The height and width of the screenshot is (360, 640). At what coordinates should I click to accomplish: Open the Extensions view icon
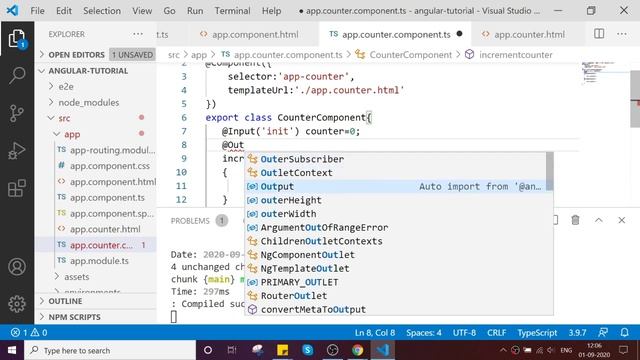(17, 188)
